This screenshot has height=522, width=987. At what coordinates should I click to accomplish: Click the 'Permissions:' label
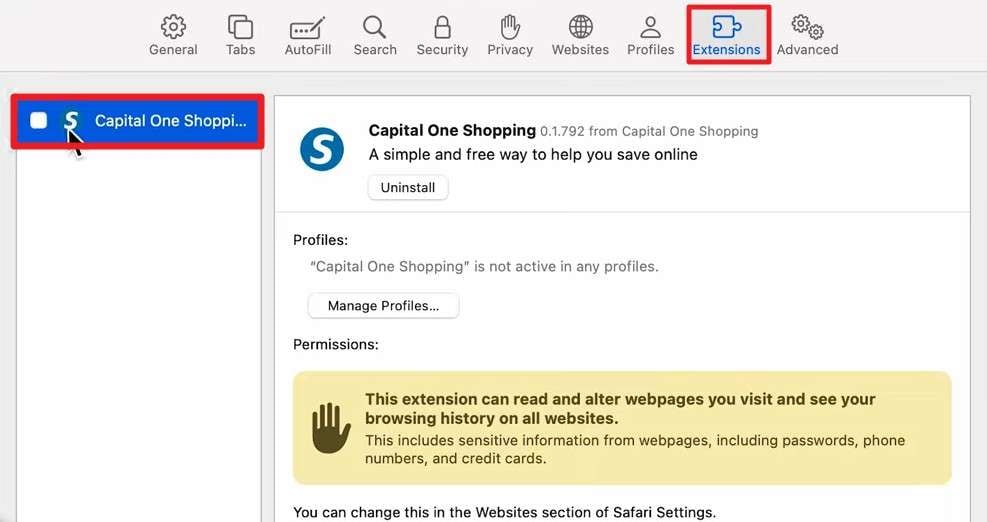pyautogui.click(x=336, y=344)
